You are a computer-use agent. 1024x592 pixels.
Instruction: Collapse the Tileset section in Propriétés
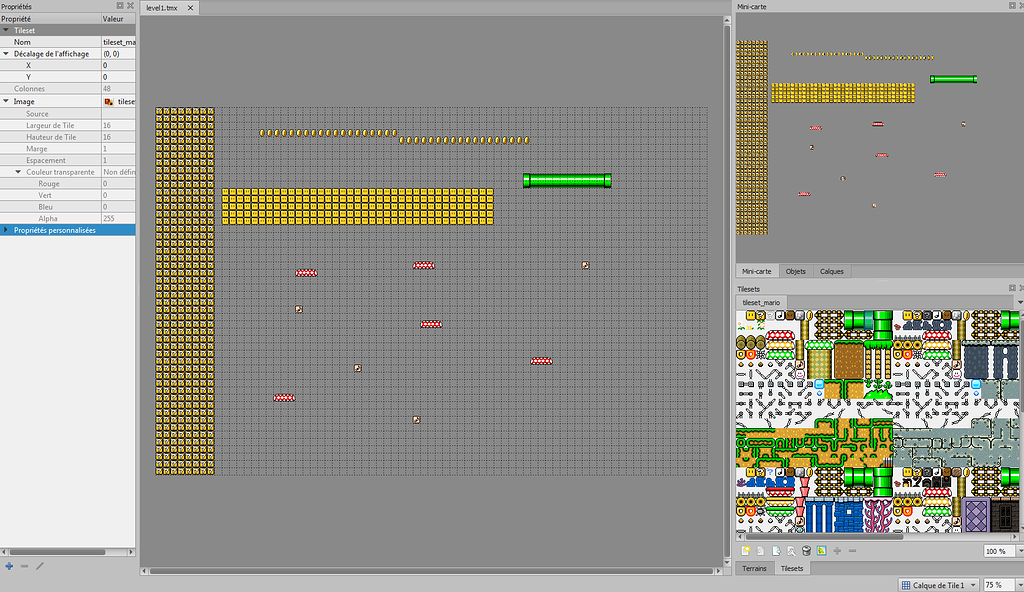pos(8,30)
